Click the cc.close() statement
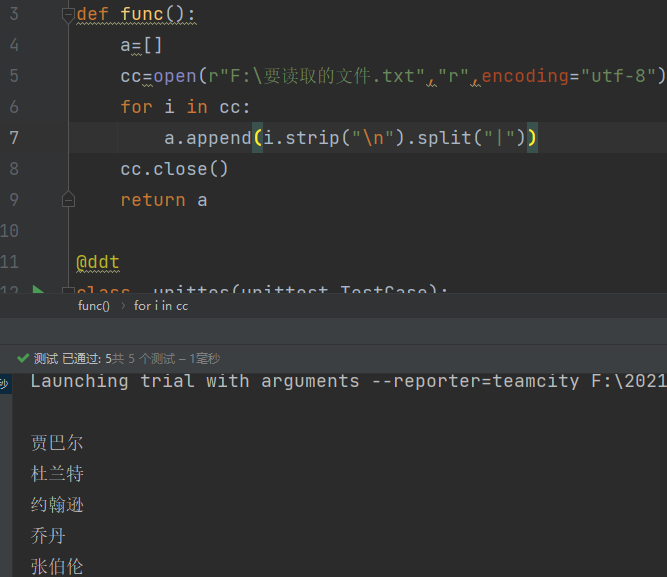 click(174, 169)
